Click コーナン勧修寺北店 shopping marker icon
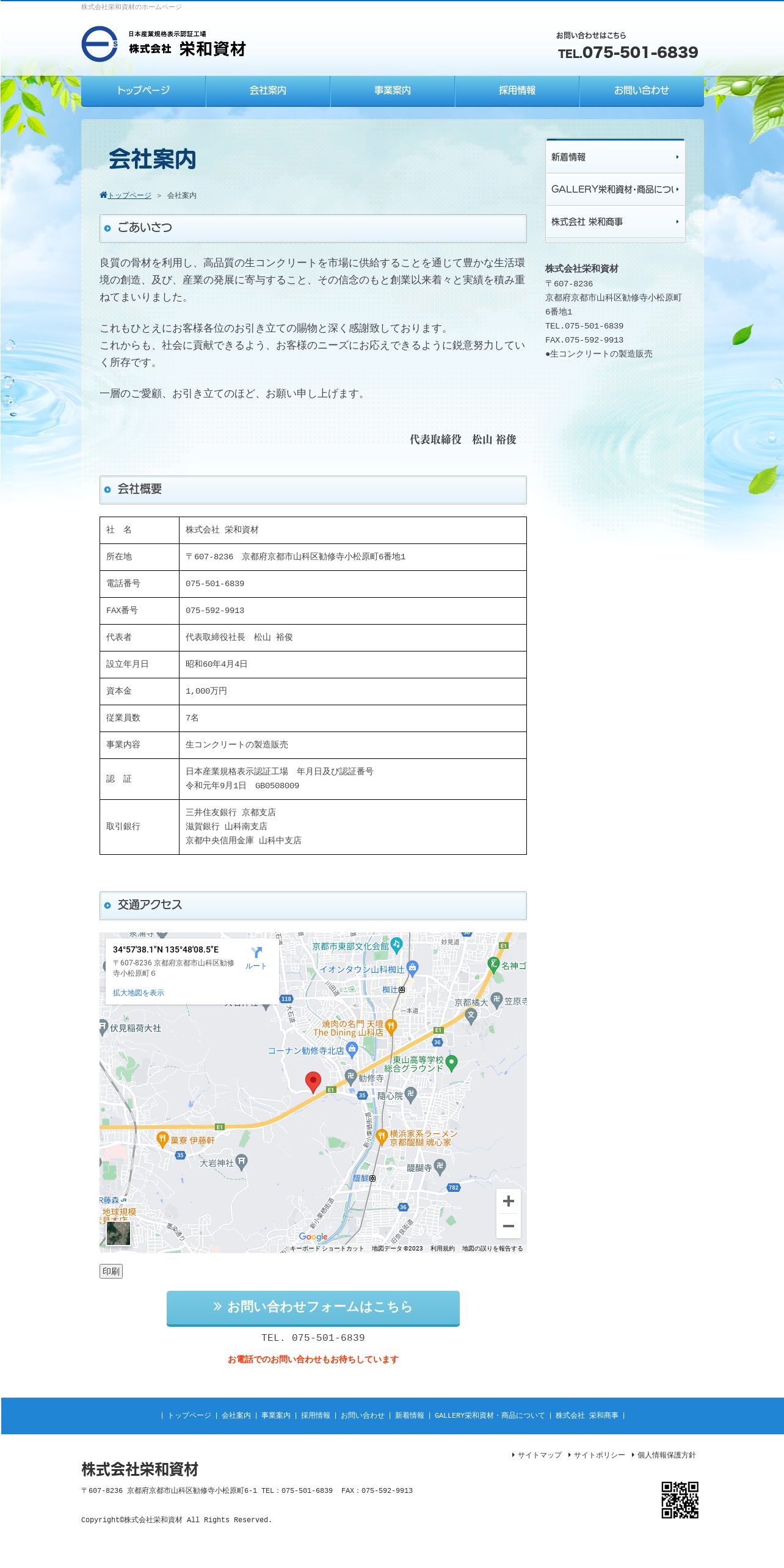The image size is (784, 1568). (352, 1050)
